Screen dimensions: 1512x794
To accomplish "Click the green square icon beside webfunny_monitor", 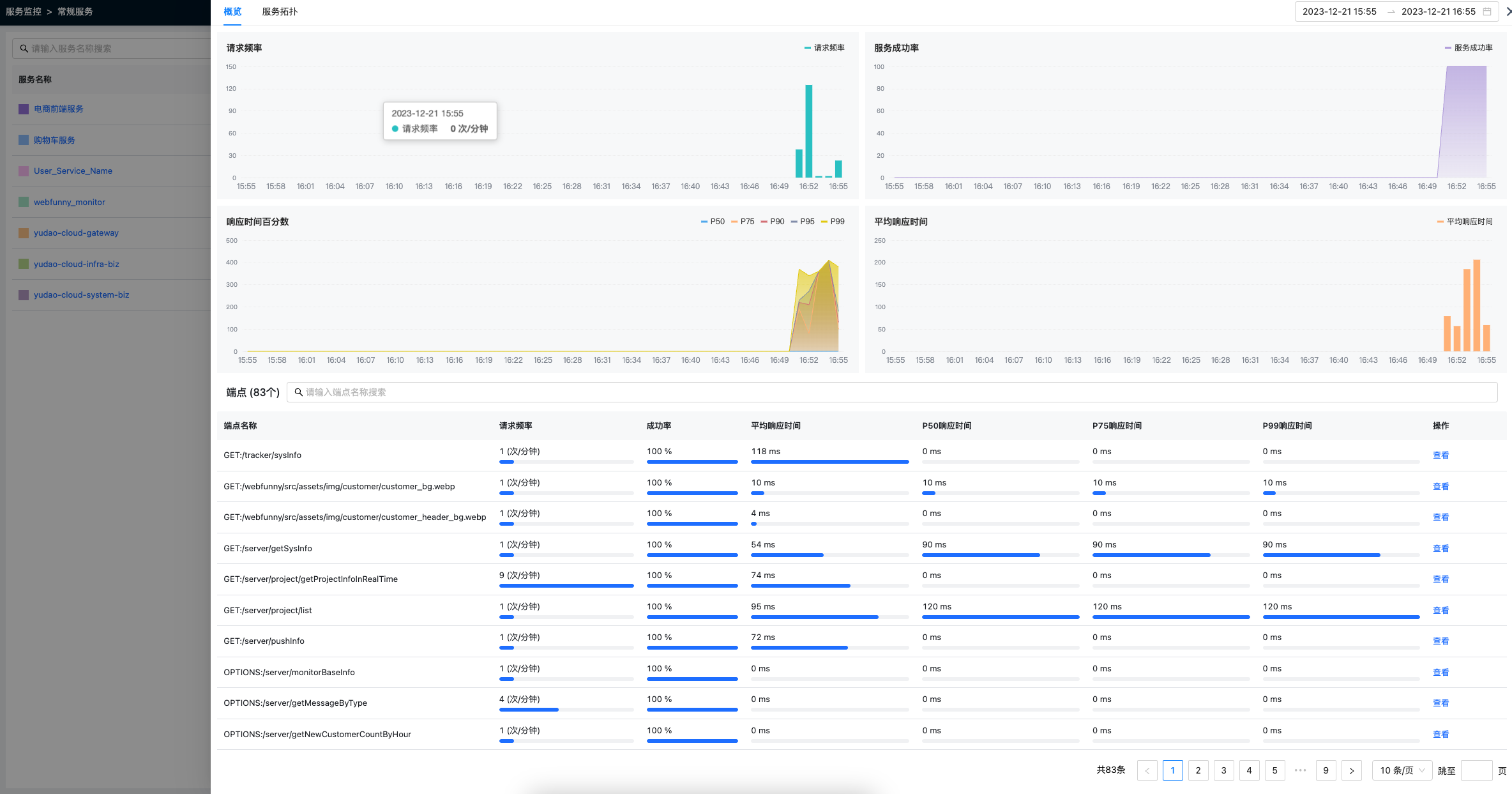I will (x=24, y=202).
